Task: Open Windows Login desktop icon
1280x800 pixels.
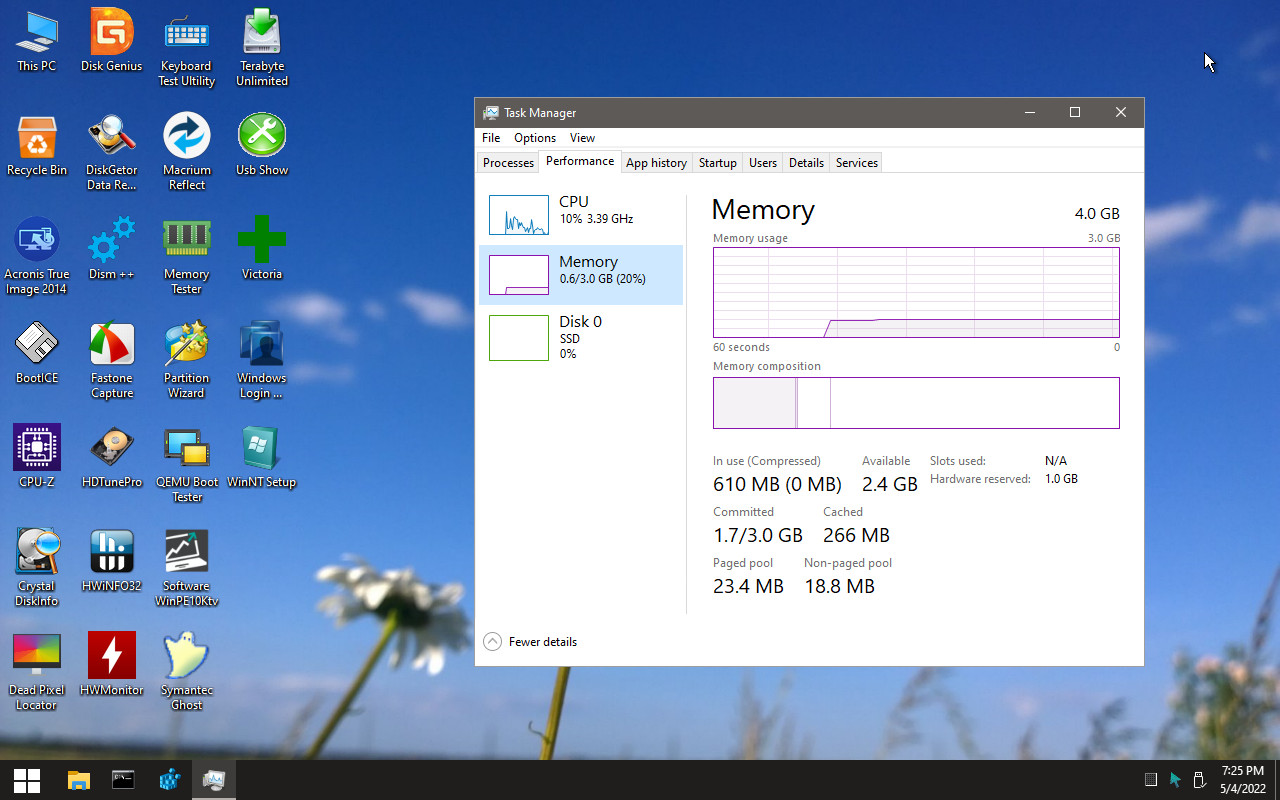Action: pyautogui.click(x=262, y=359)
